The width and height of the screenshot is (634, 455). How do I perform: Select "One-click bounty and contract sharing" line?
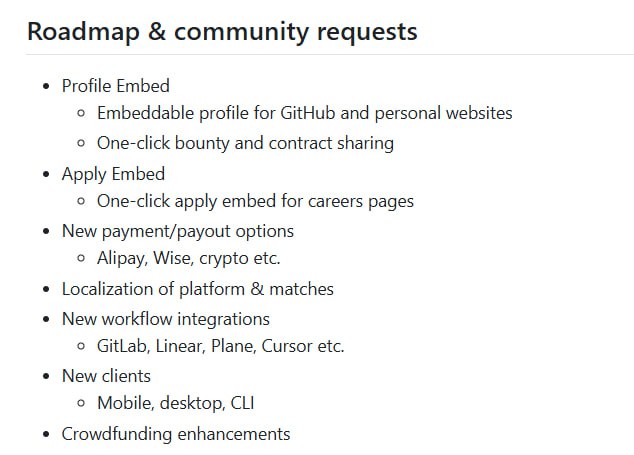pyautogui.click(x=245, y=143)
